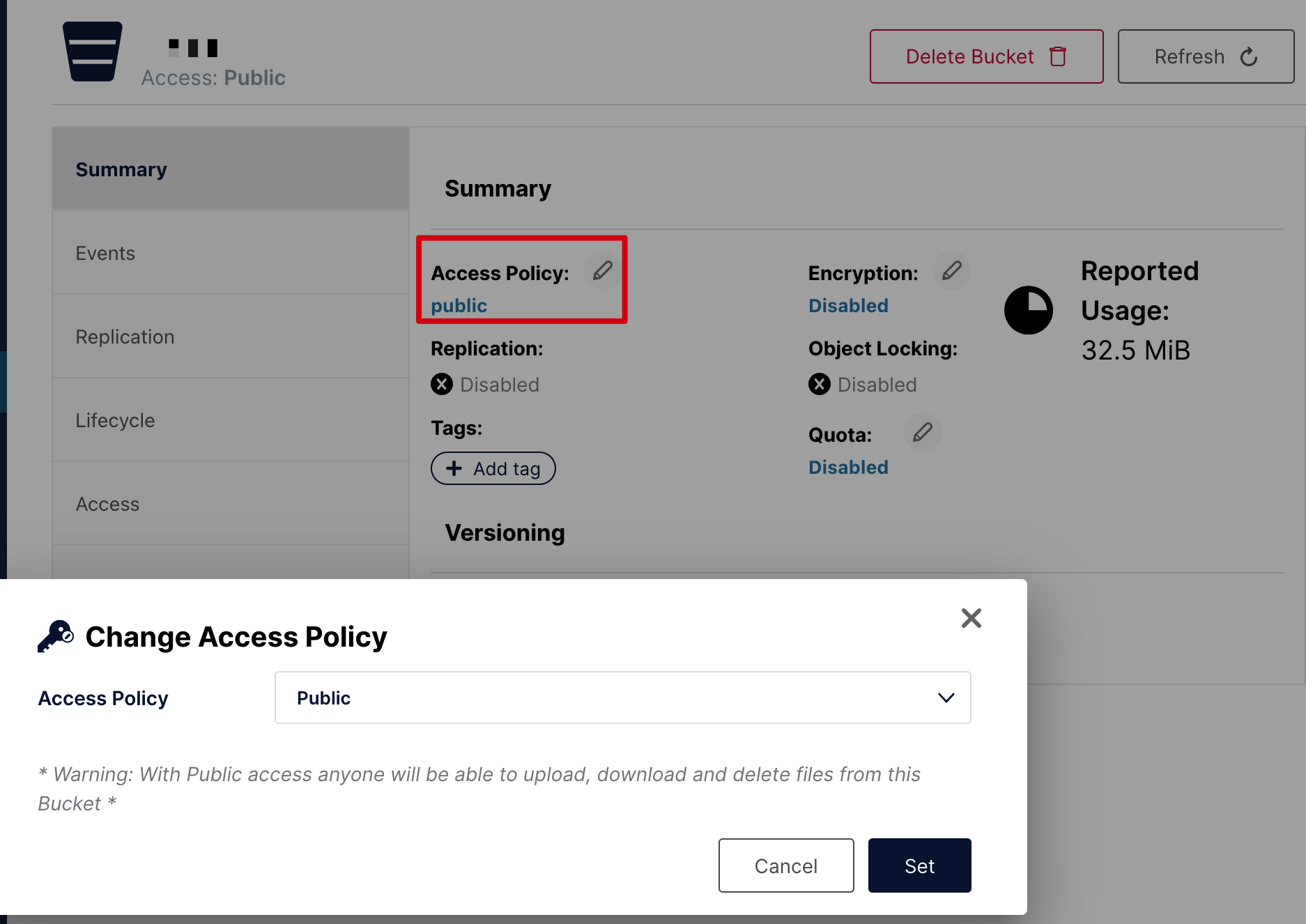Click the Quota edit pencil icon
This screenshot has width=1306, height=924.
pos(922,433)
